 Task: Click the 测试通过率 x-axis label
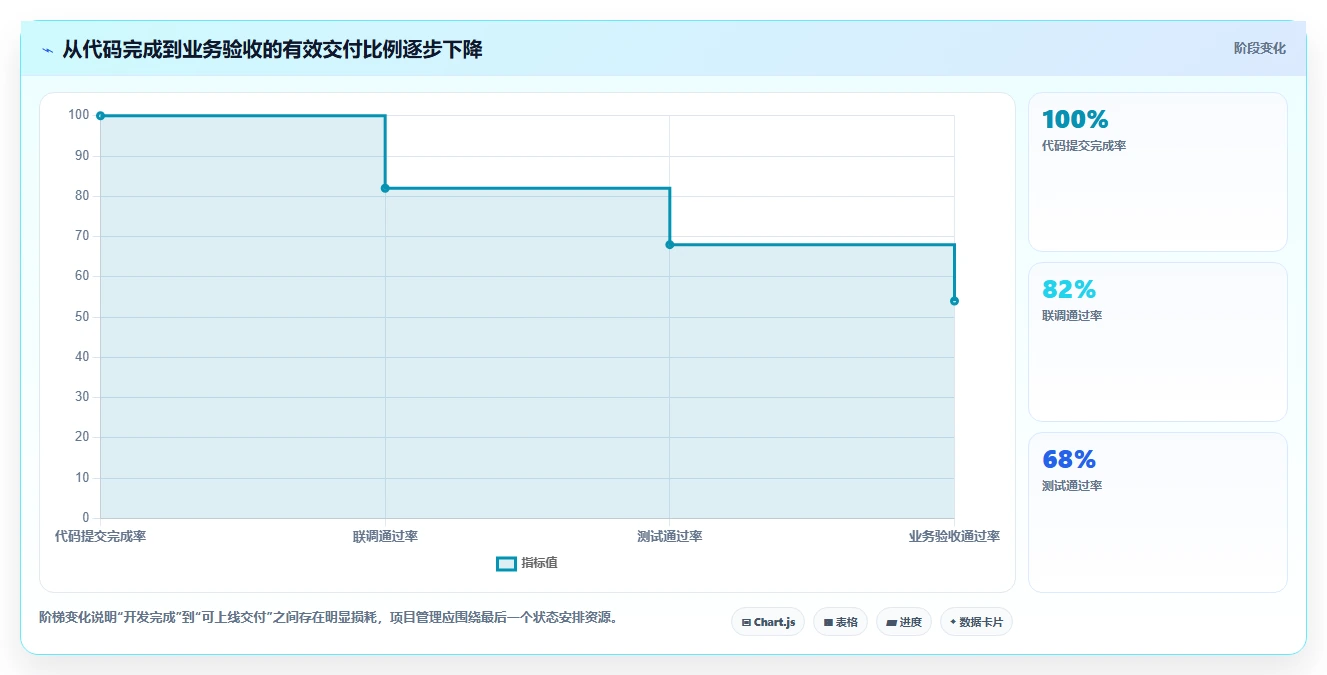[x=670, y=536]
